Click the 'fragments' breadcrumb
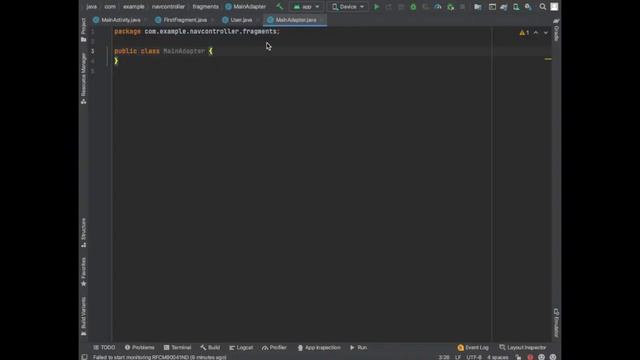640x360 pixels. pos(205,7)
